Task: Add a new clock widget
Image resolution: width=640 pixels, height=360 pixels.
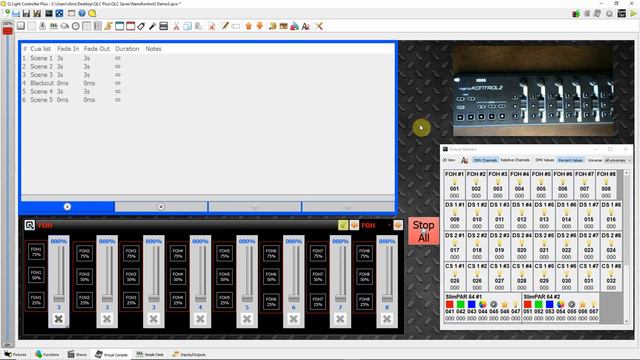Action: click(x=164, y=26)
